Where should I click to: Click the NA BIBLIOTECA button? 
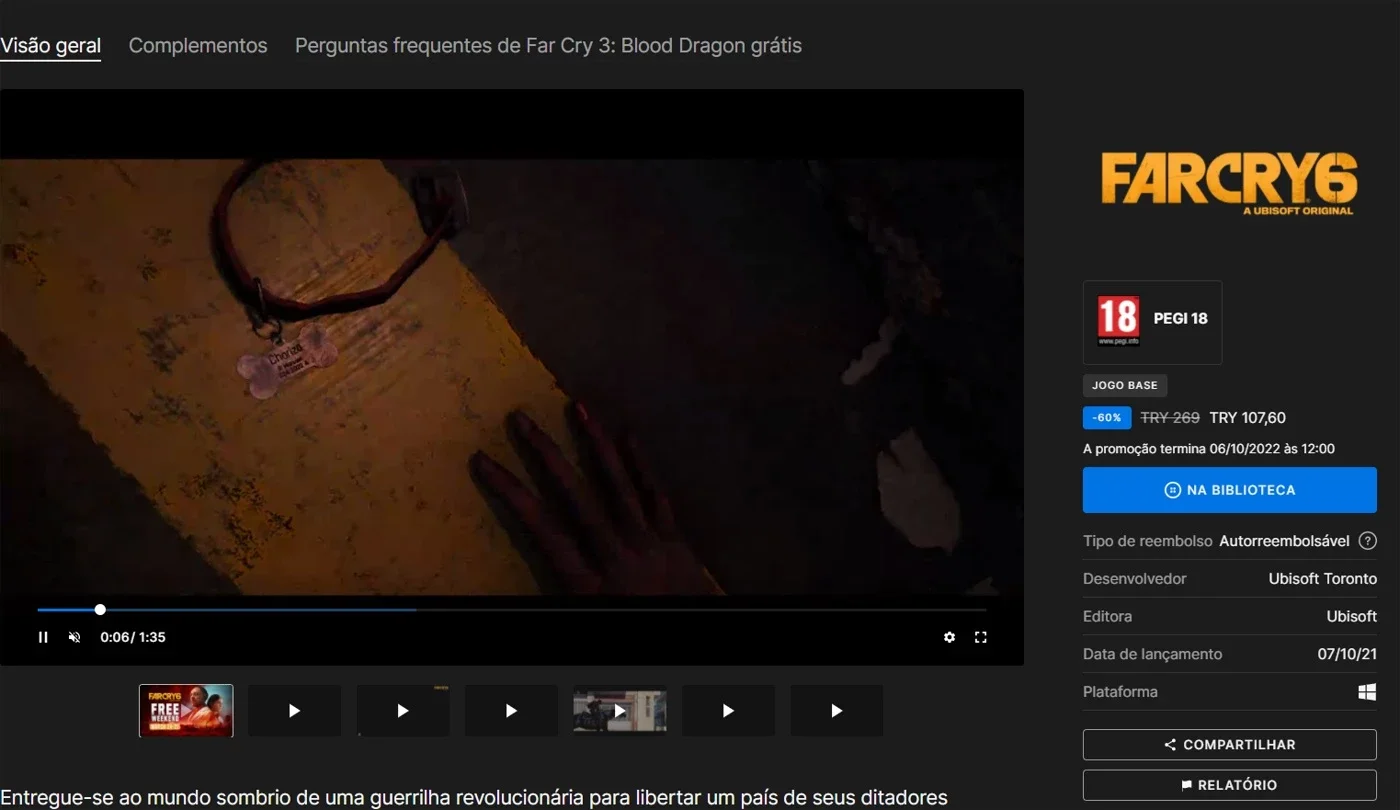tap(1230, 490)
